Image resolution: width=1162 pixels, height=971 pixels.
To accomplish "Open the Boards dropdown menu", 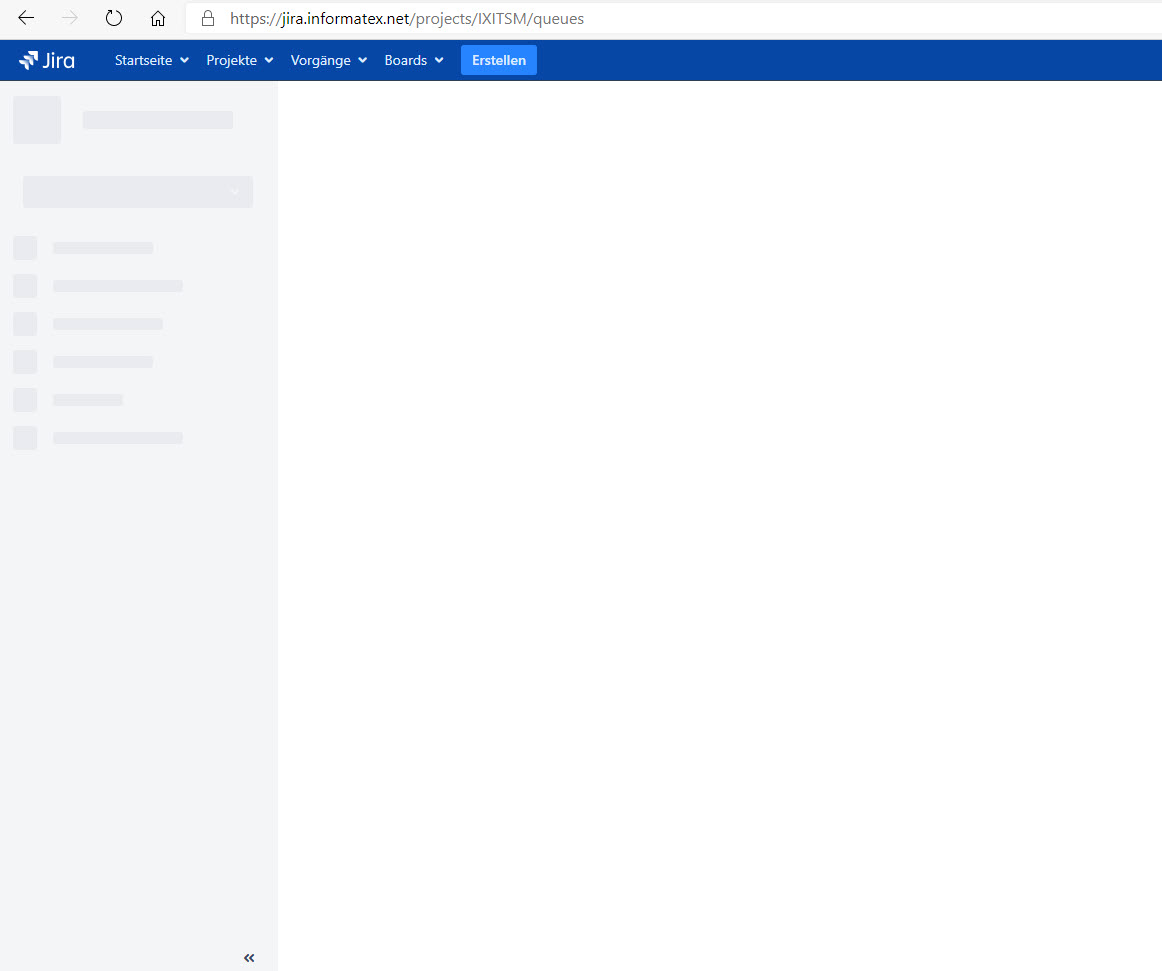I will (x=414, y=60).
